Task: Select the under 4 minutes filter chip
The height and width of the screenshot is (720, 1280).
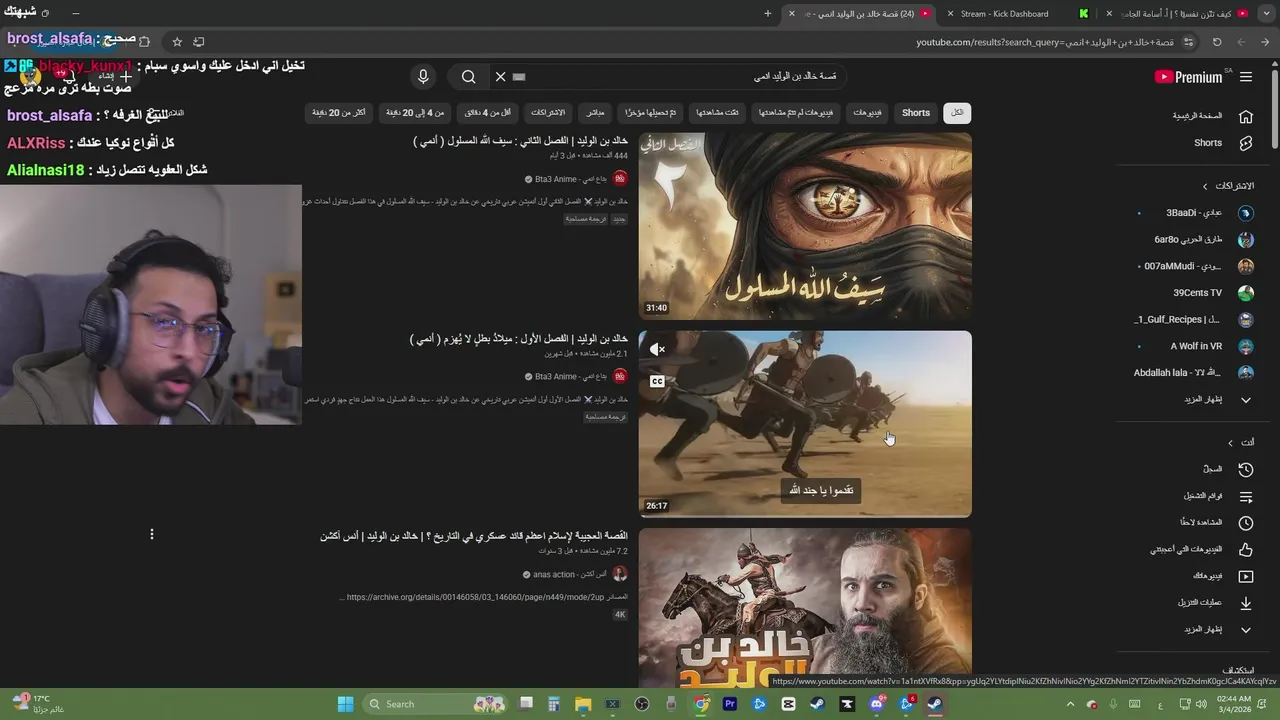Action: (x=487, y=113)
